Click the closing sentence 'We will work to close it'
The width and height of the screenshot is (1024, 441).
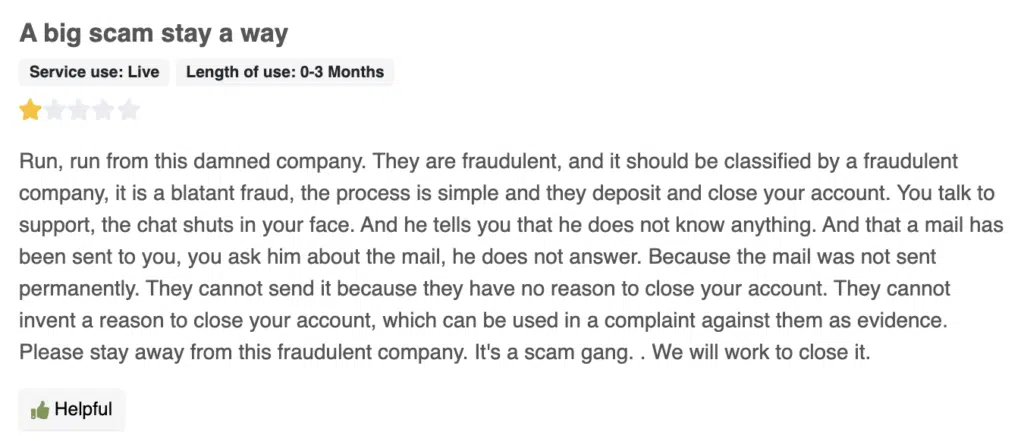coord(761,353)
